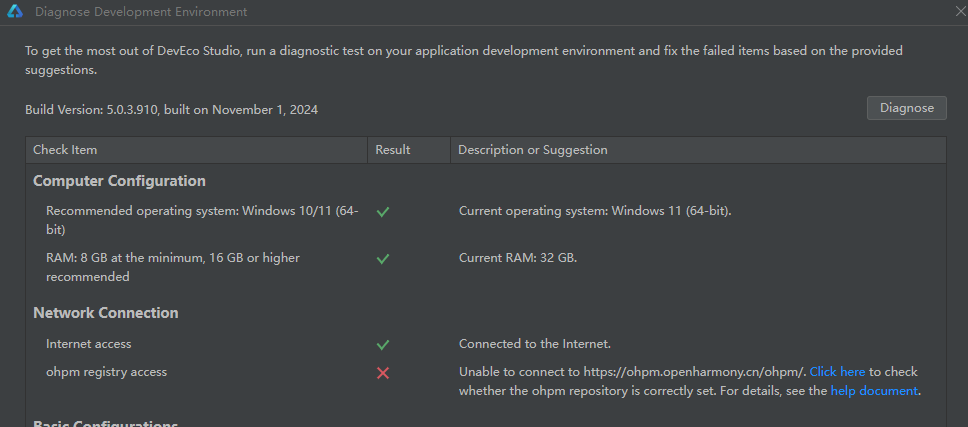Select the 'RAM: 8 GB at the minimum' check item

pyautogui.click(x=173, y=267)
